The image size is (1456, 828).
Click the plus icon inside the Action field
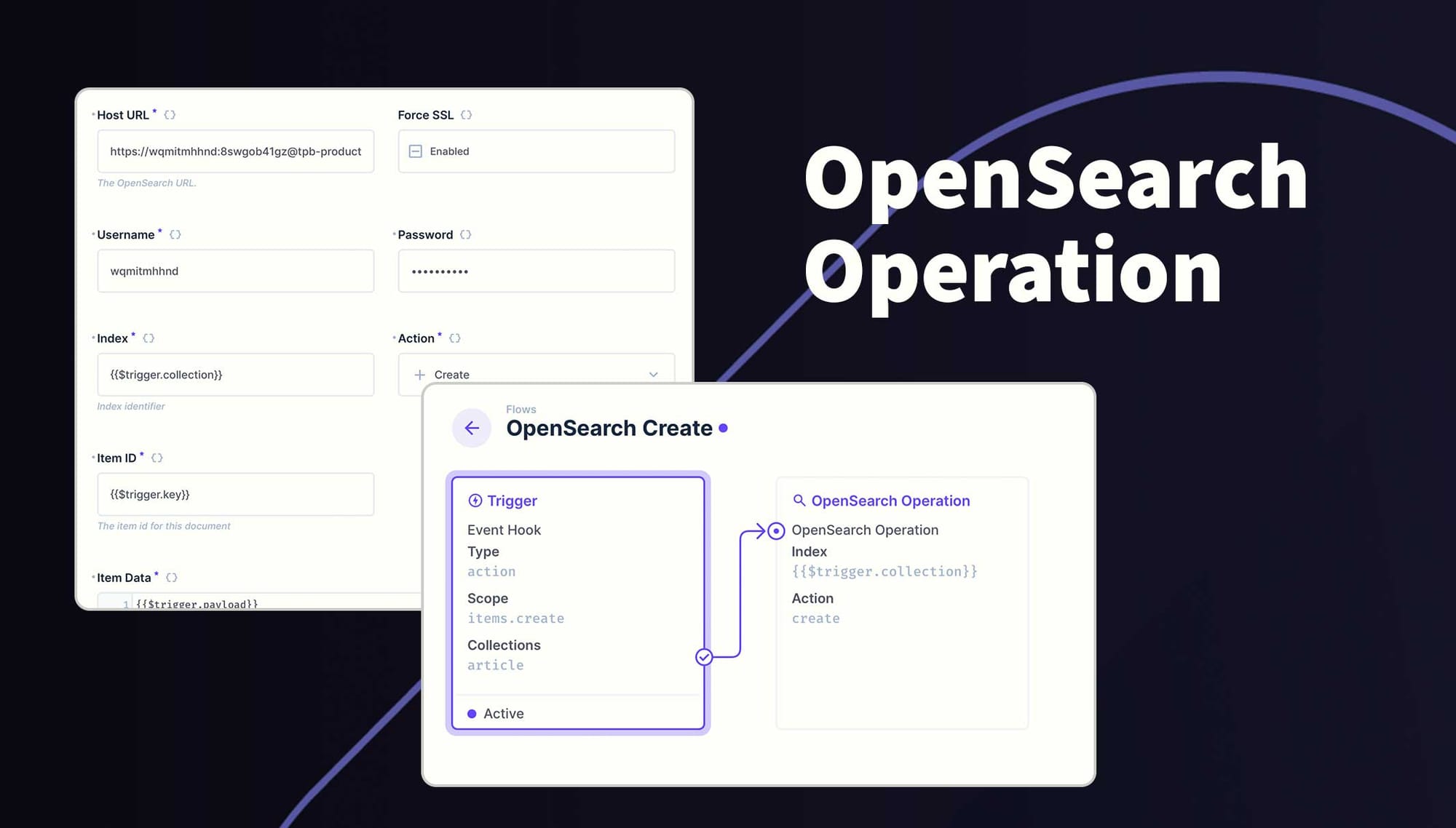419,374
